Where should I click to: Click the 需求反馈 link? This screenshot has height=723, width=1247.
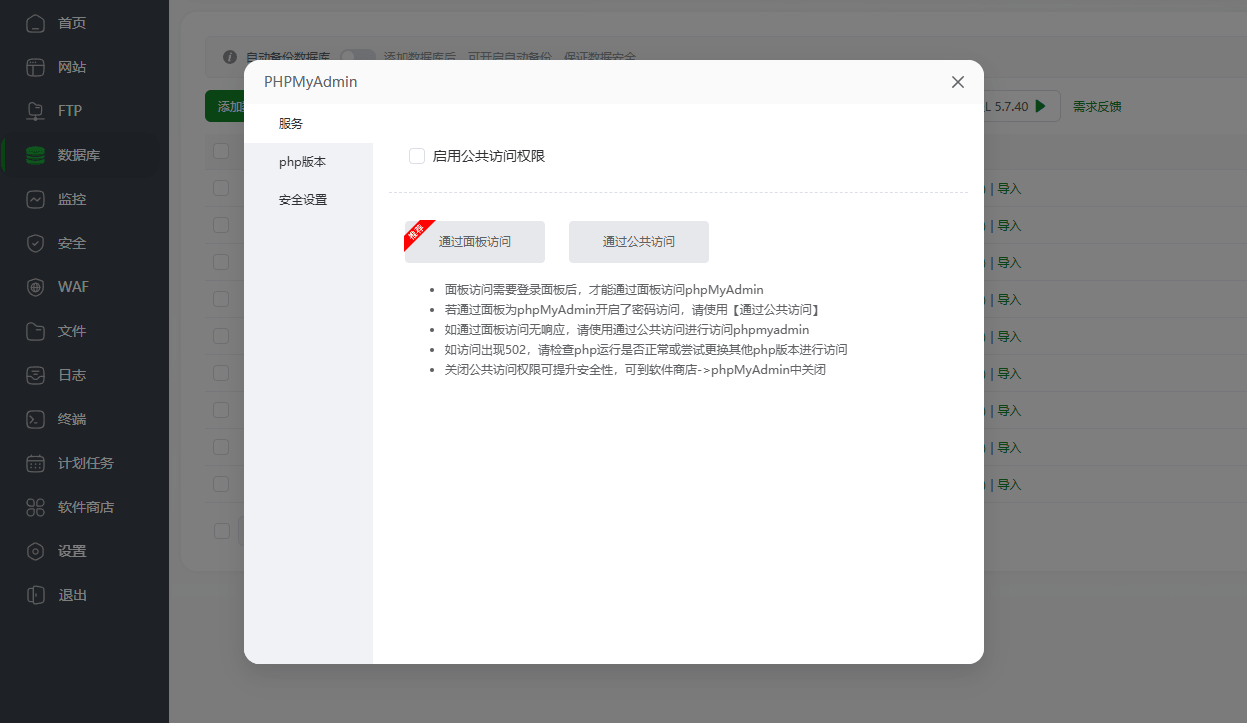click(x=1097, y=106)
